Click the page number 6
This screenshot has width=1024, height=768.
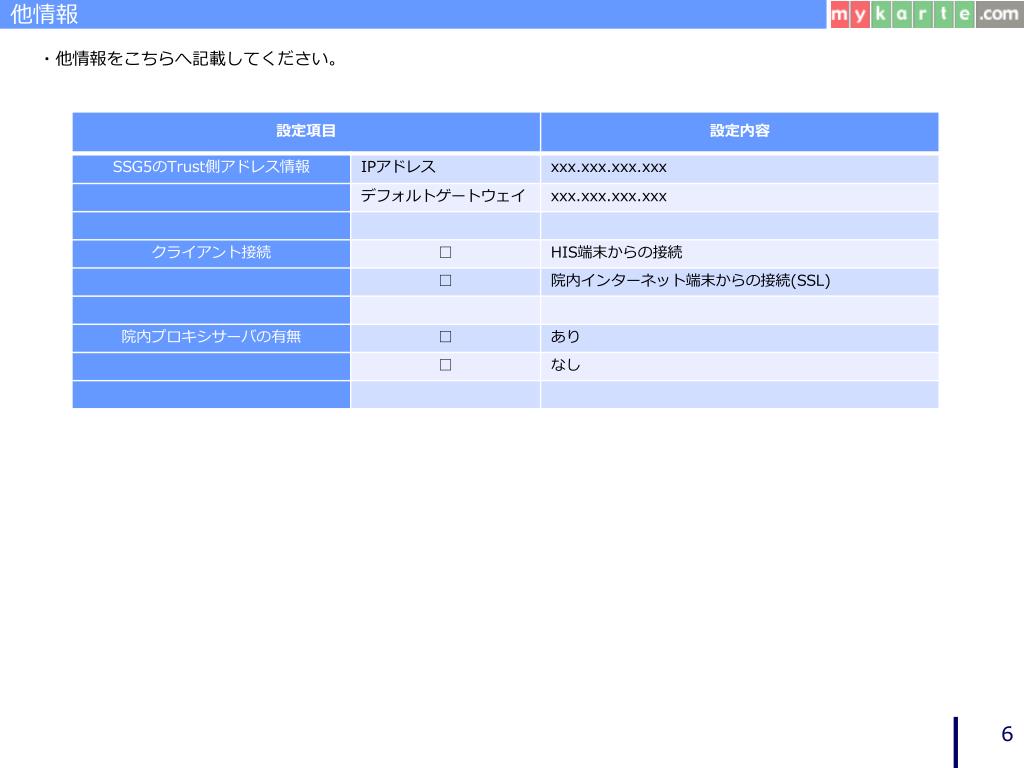point(1006,733)
